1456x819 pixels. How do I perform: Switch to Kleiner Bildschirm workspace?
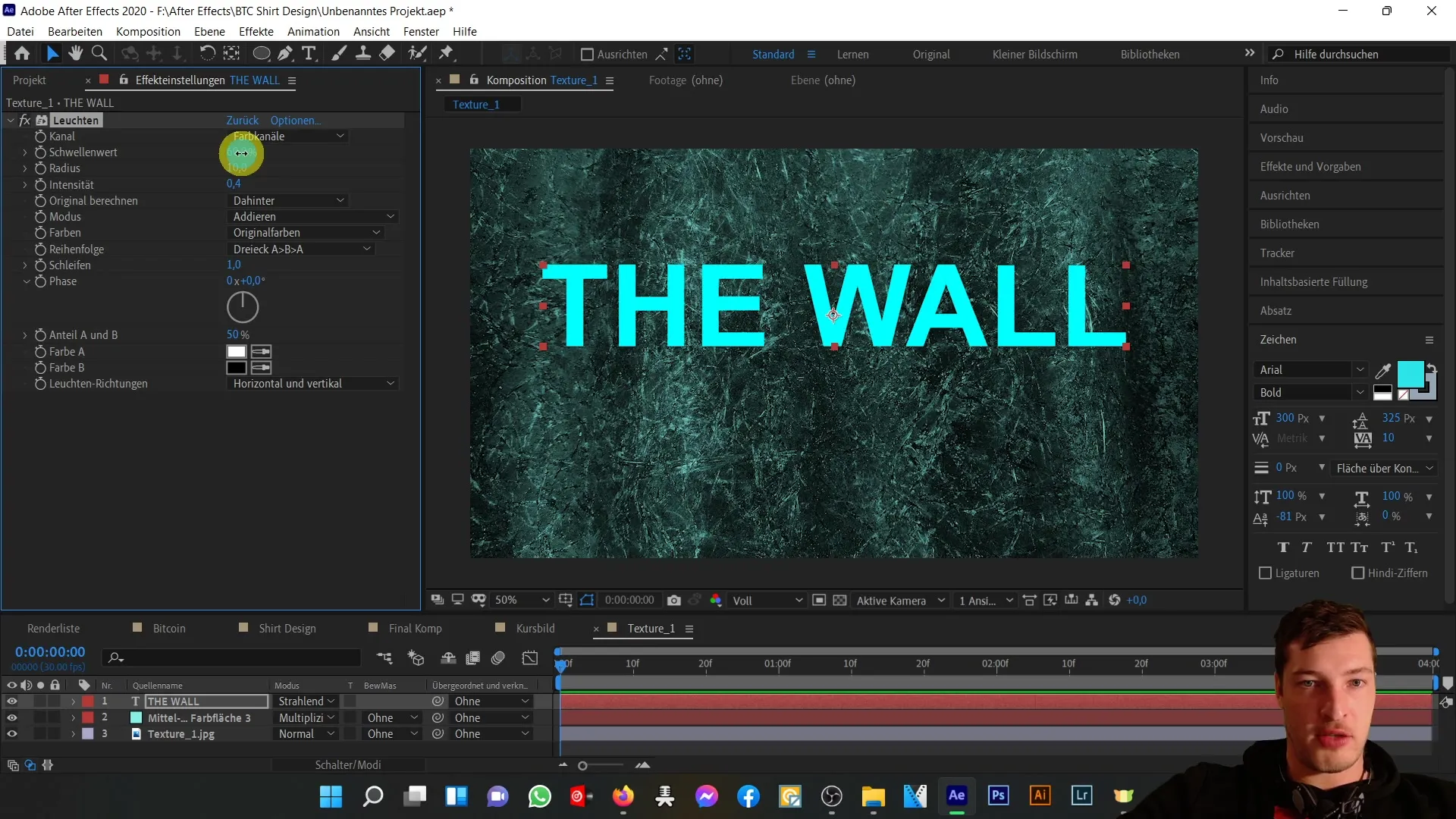(1034, 55)
